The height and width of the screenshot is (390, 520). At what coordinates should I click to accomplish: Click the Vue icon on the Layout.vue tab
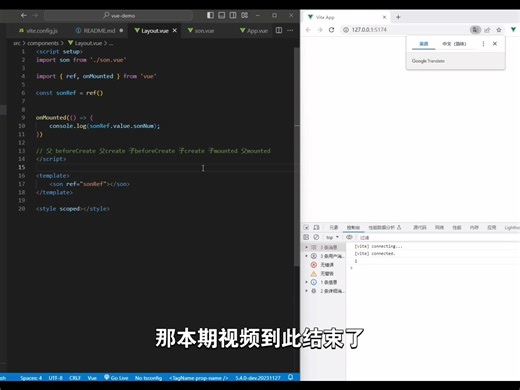137,30
